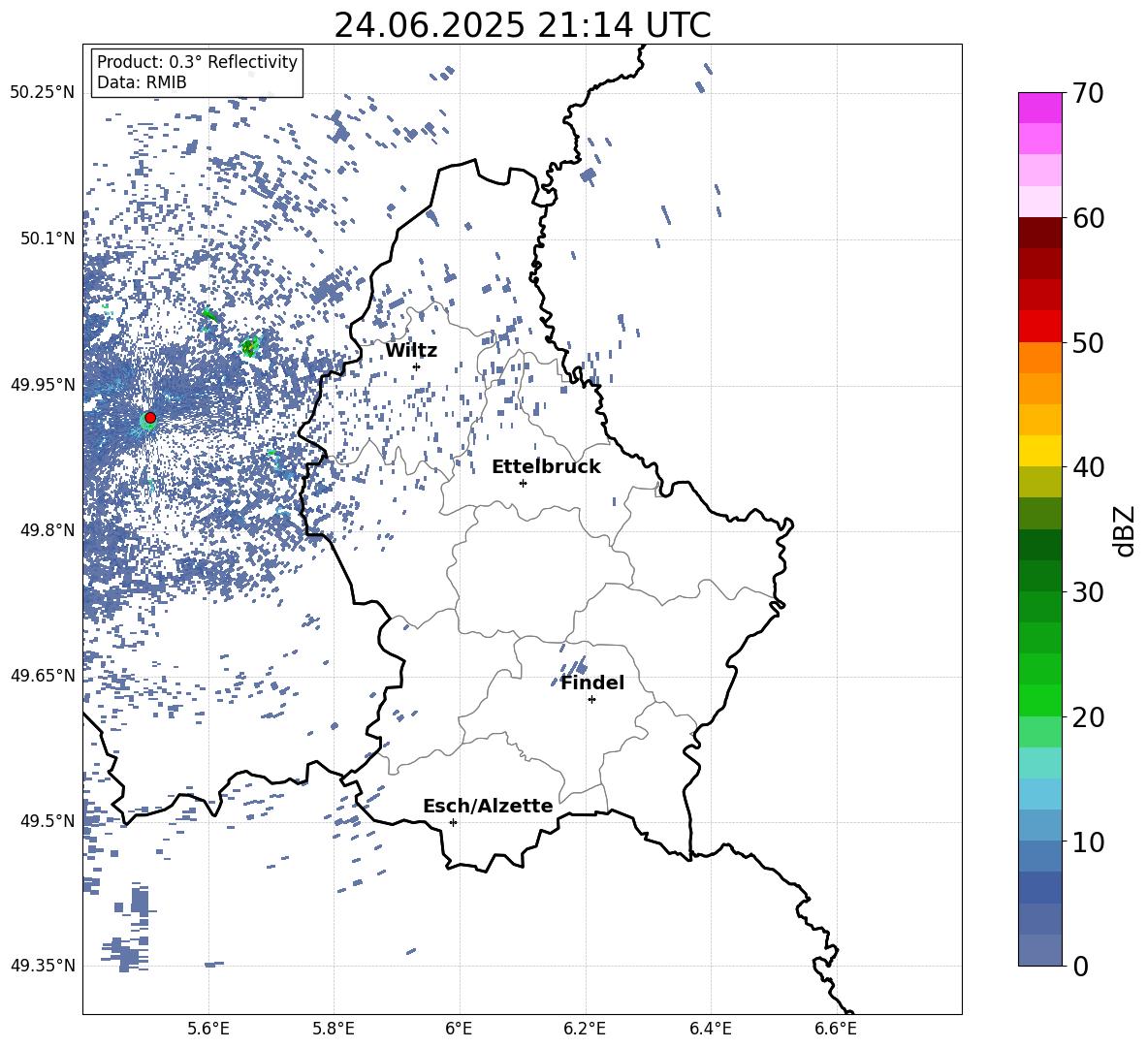Viewport: 1148px width, 1048px height.
Task: Click the colorbar tick label 0
Action: click(1080, 966)
